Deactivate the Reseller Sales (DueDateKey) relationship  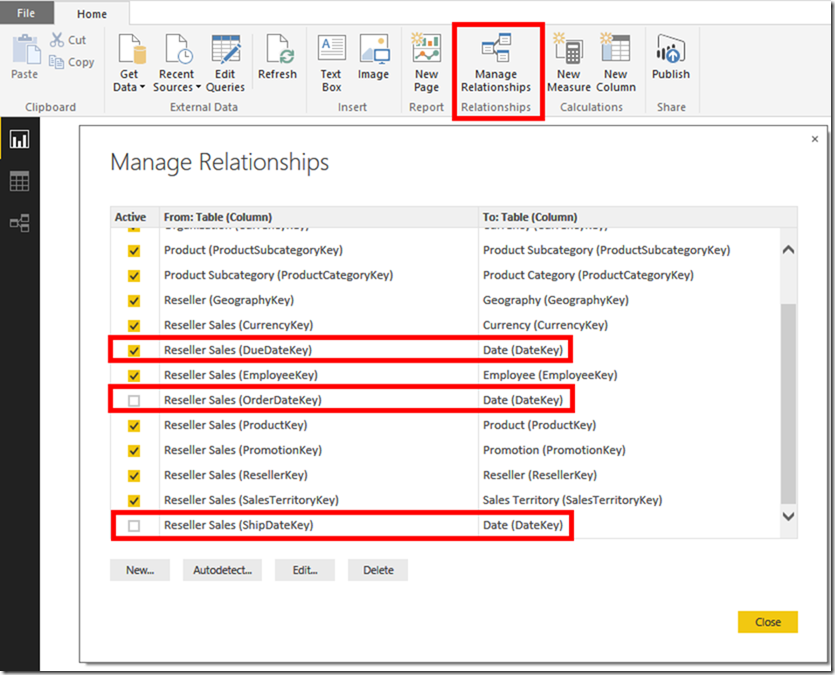pos(134,351)
